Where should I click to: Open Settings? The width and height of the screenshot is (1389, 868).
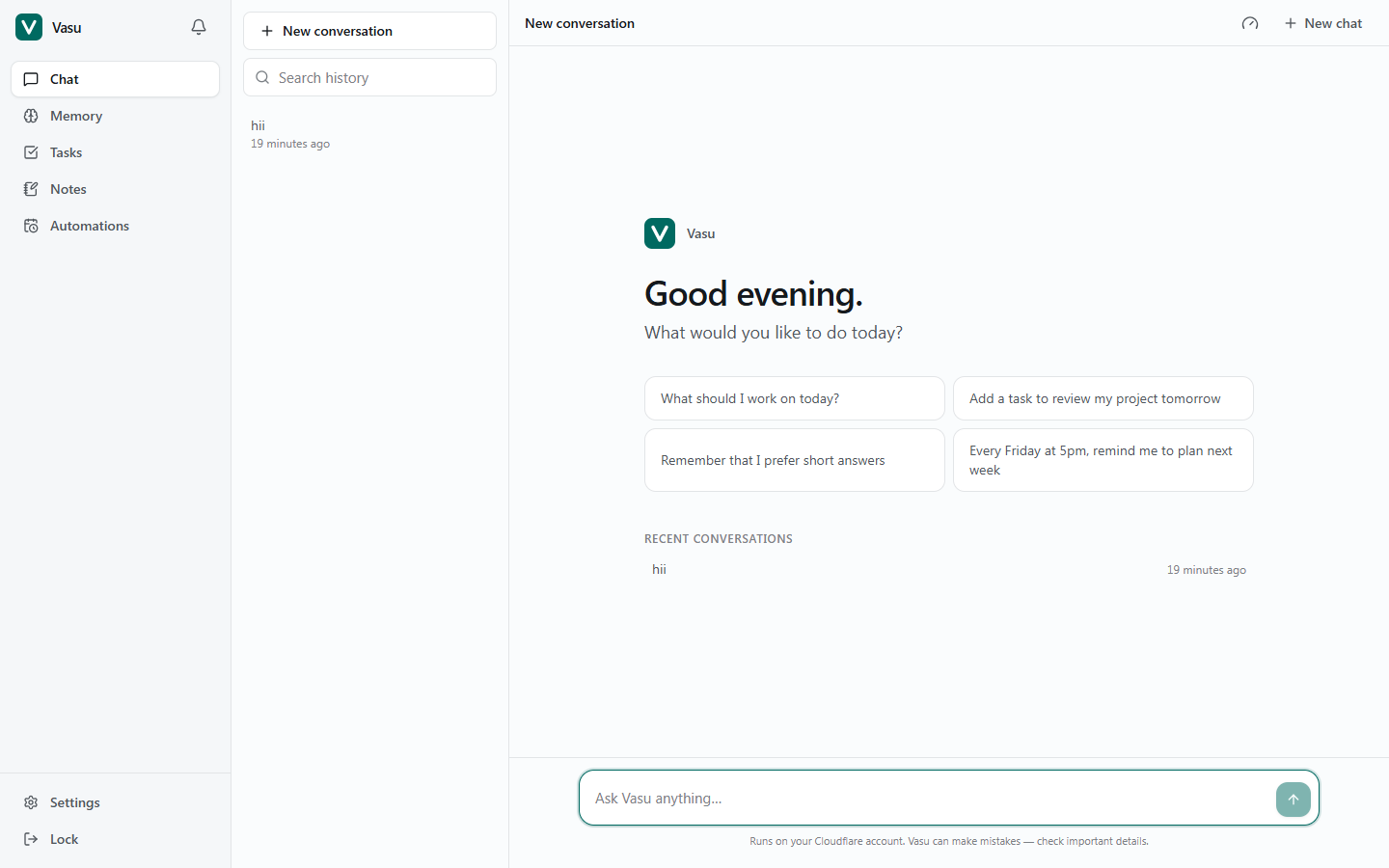[115, 802]
